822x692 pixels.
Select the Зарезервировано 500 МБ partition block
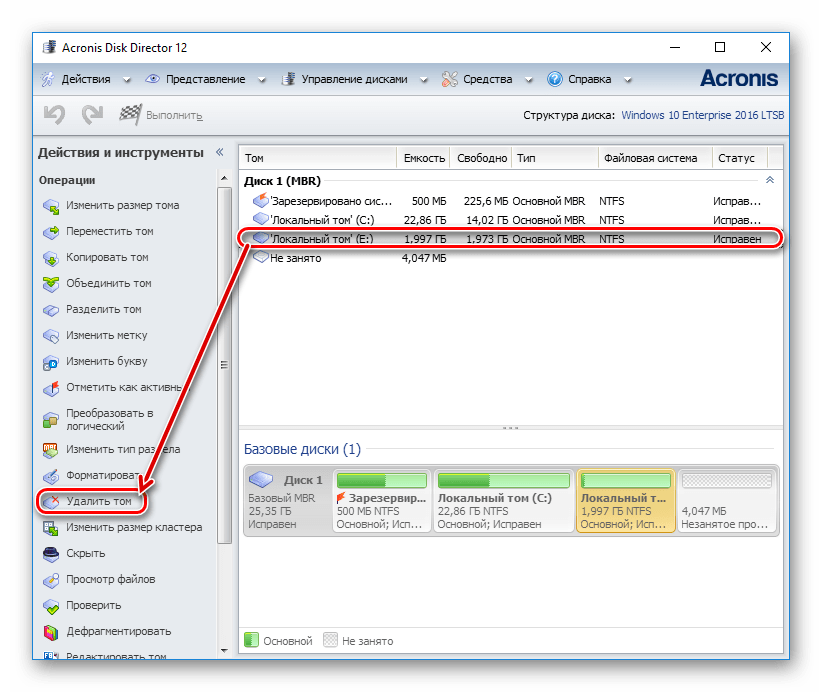(x=382, y=501)
